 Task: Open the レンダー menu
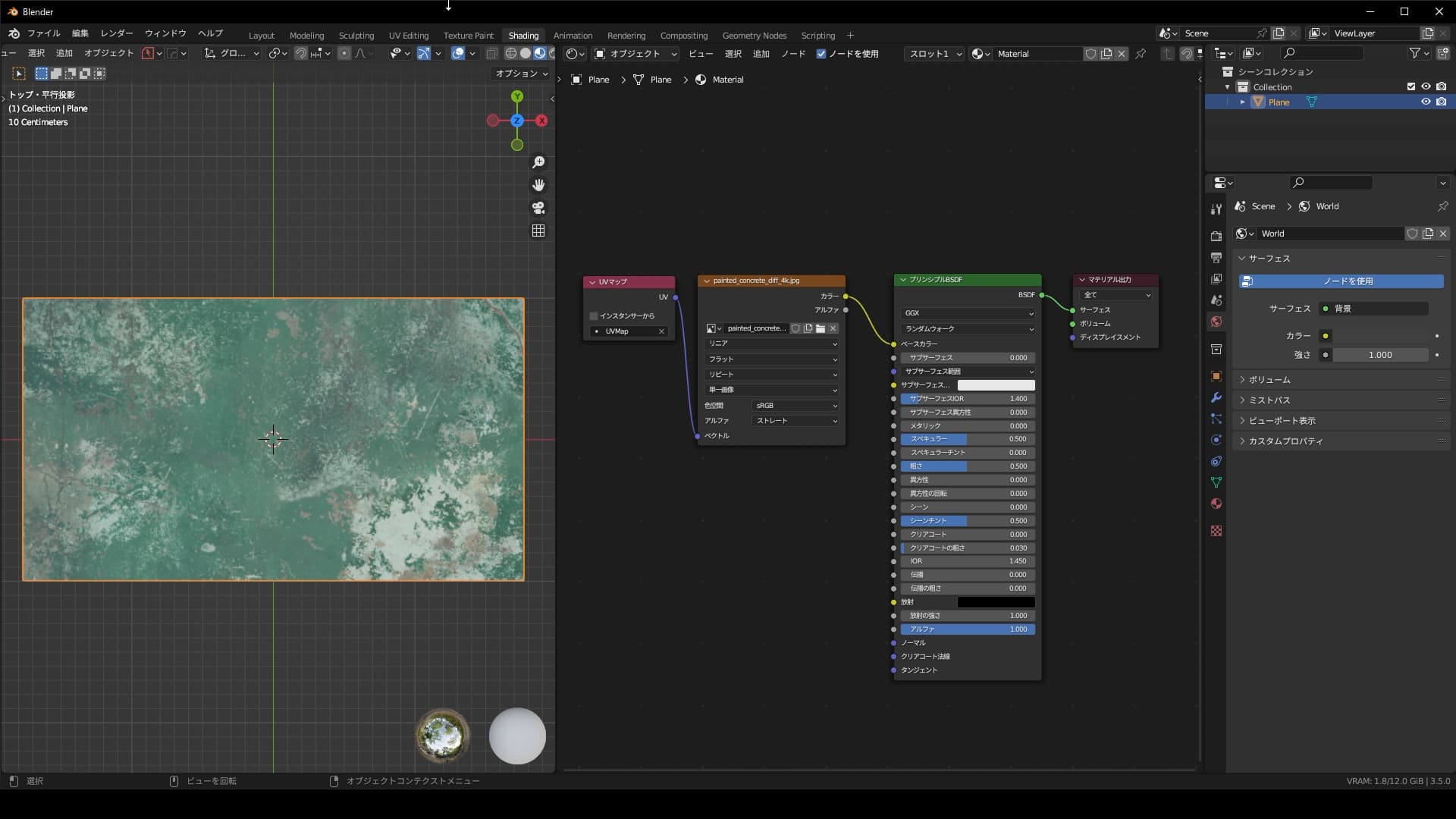coord(116,33)
